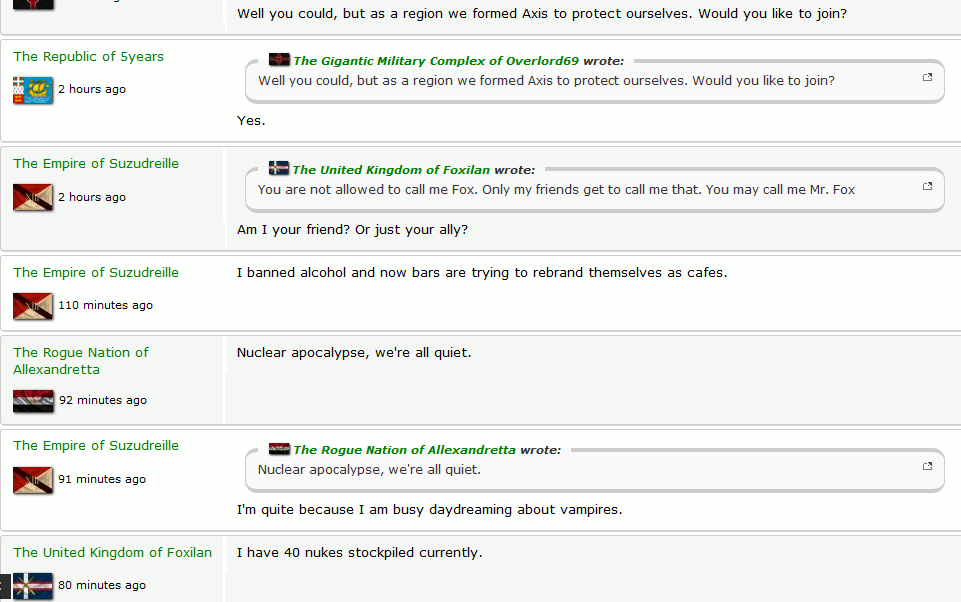Click Suzudreille flag beside 91 minutes ago
The height and width of the screenshot is (602, 961).
[33, 480]
